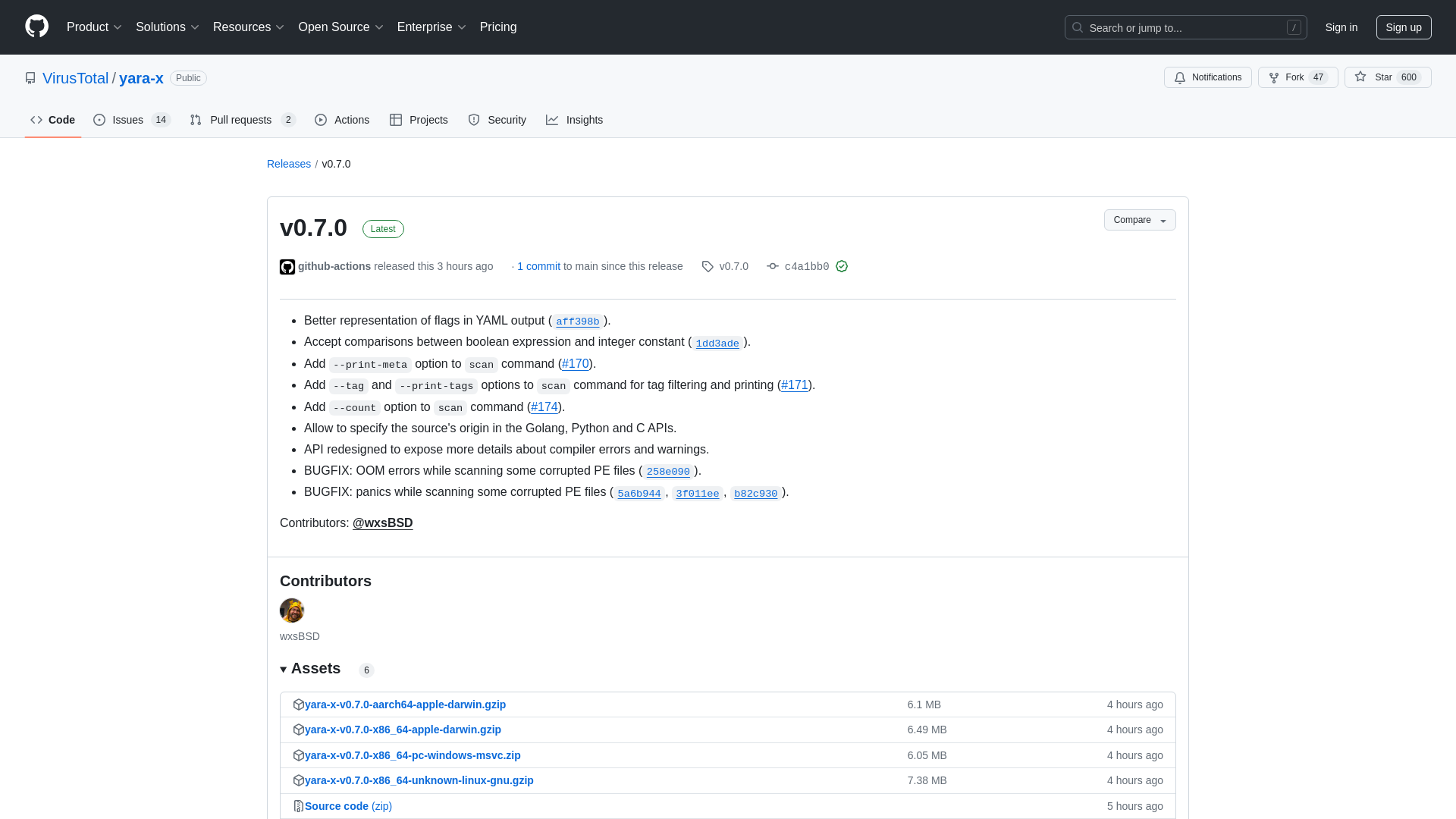Screen dimensions: 1456x819
Task: Click the github-actions avatar icon
Action: coord(287,267)
